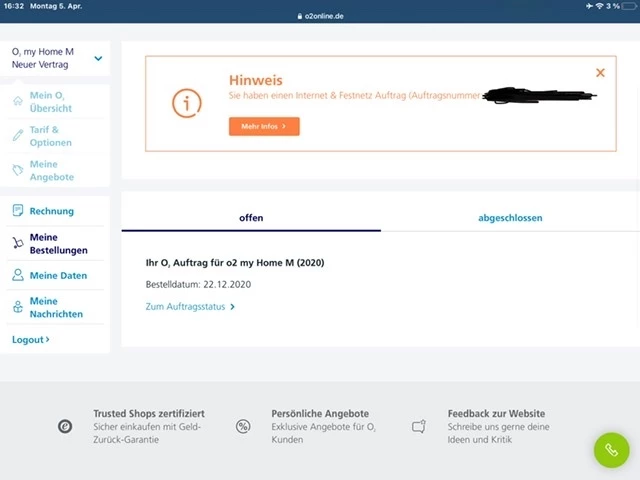Open Mein O2 Übersicht menu entry
Screen dimensions: 640x480
pos(56,102)
